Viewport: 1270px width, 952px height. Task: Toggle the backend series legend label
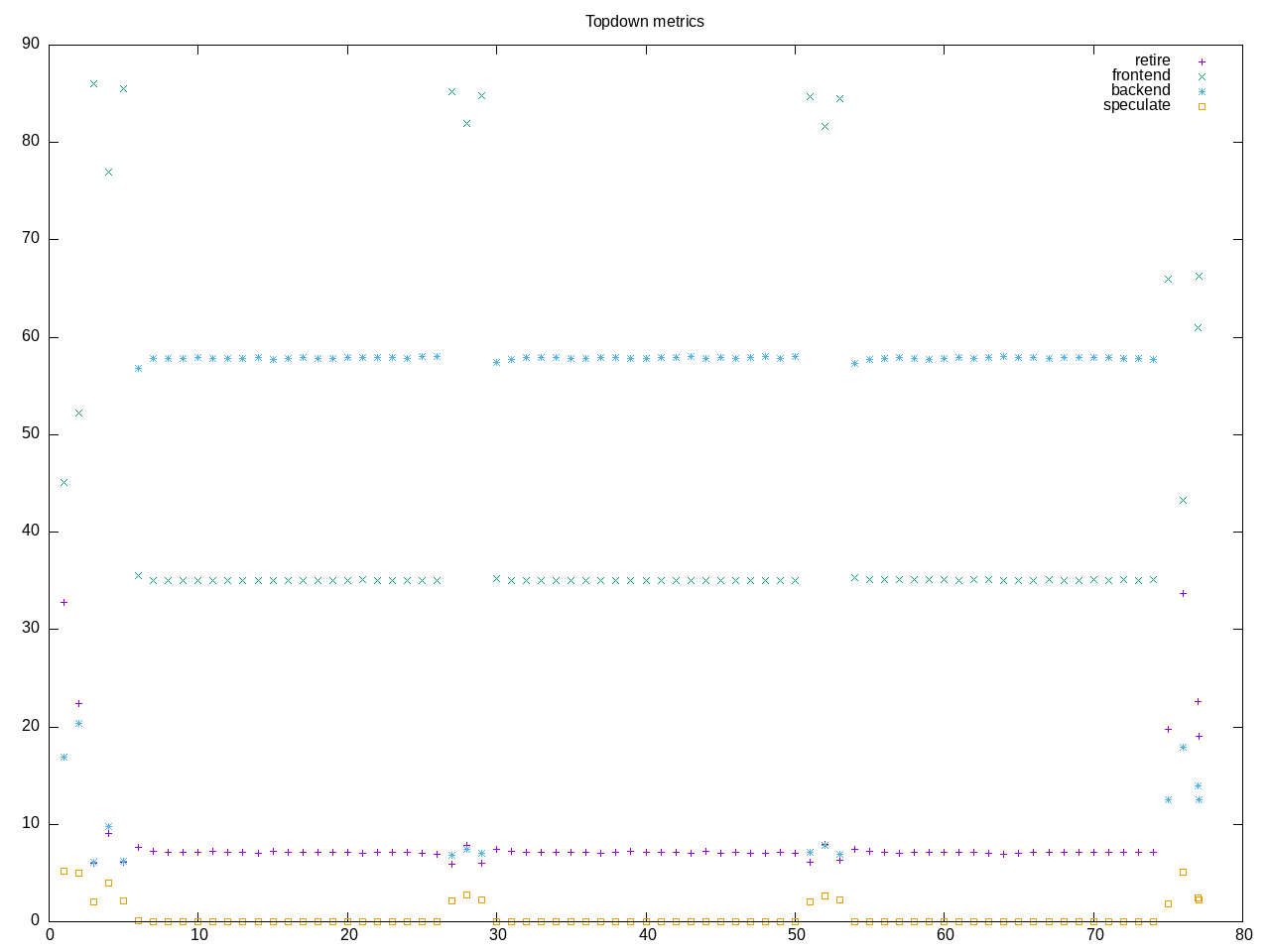[x=1140, y=90]
